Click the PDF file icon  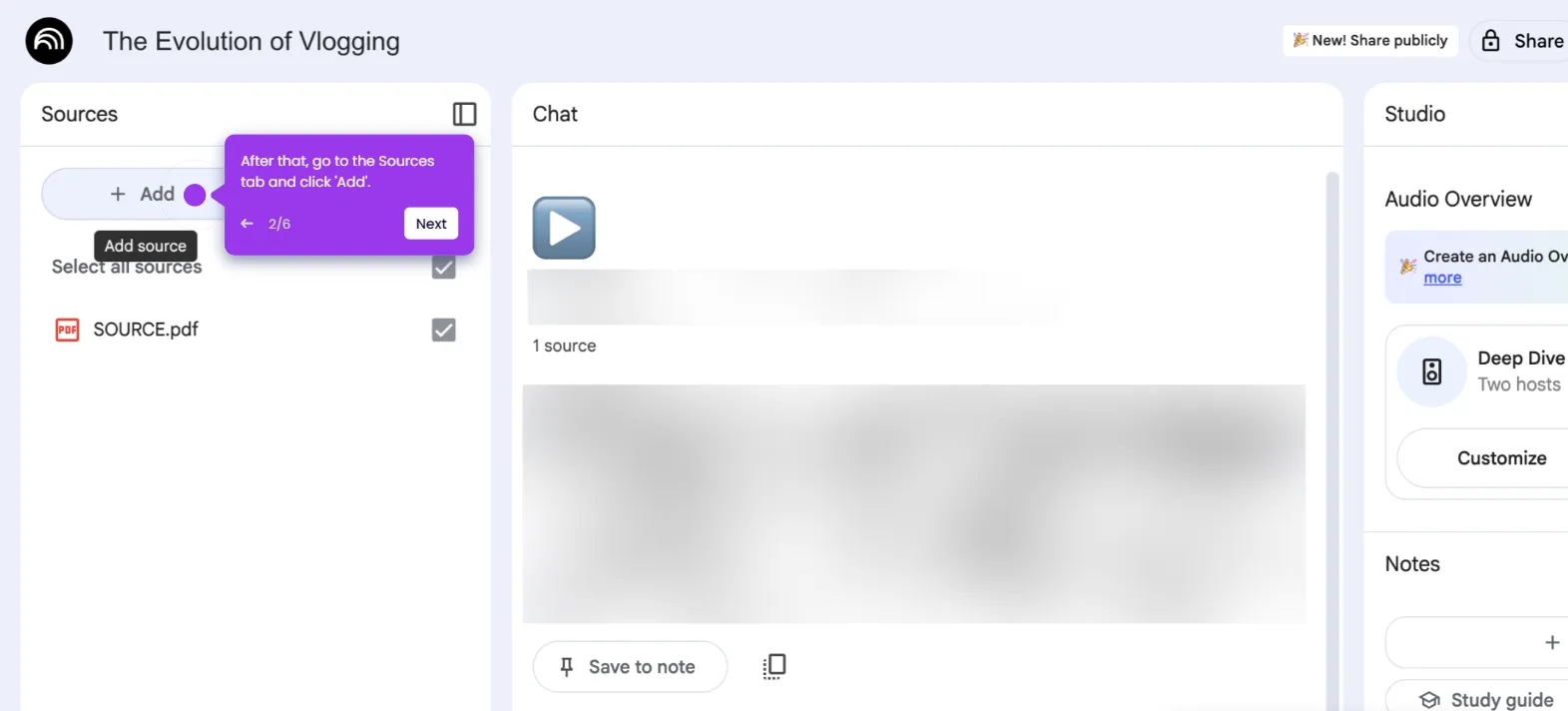click(x=67, y=330)
